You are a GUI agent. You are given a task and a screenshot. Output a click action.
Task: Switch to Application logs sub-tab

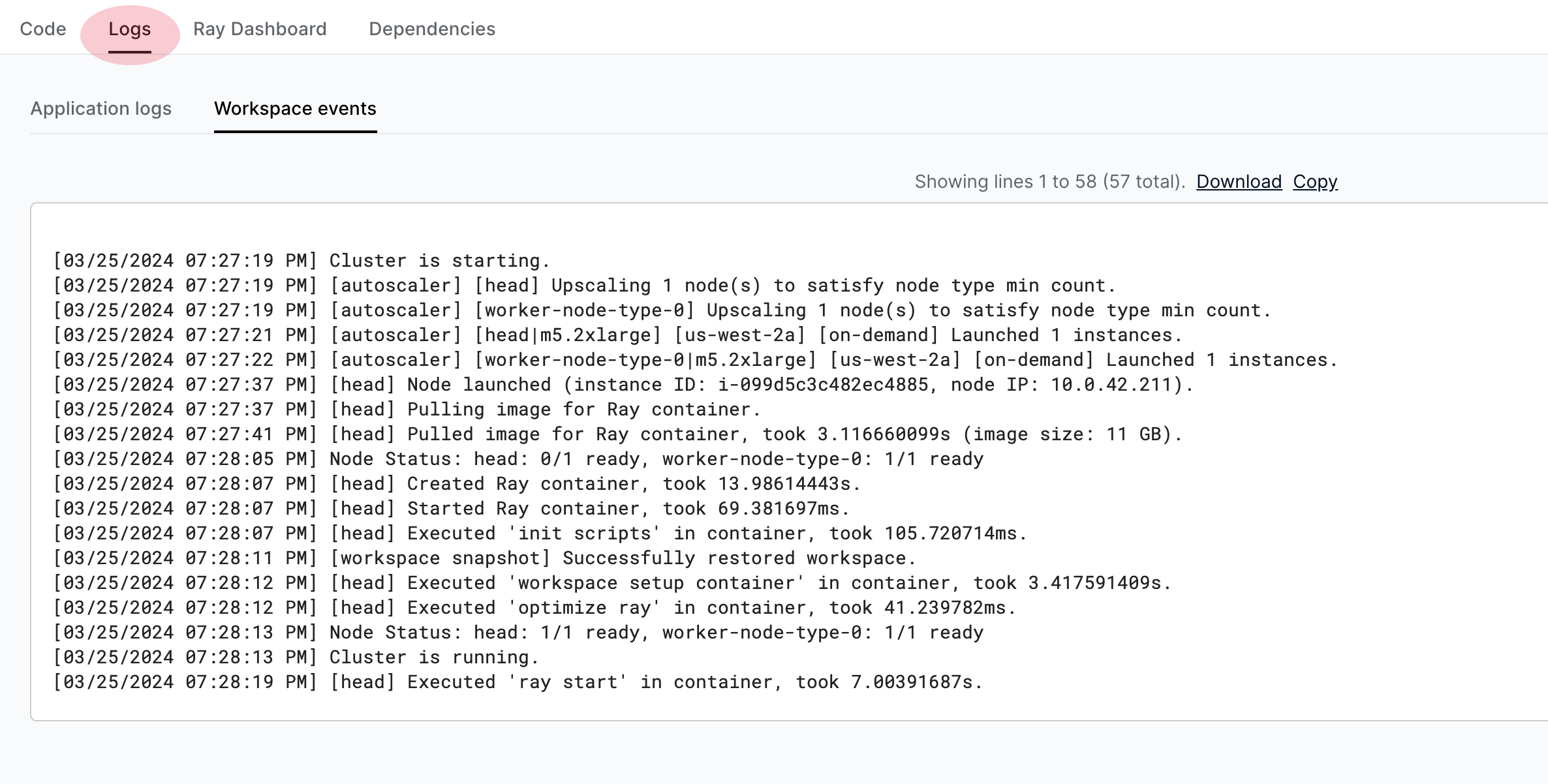click(101, 108)
